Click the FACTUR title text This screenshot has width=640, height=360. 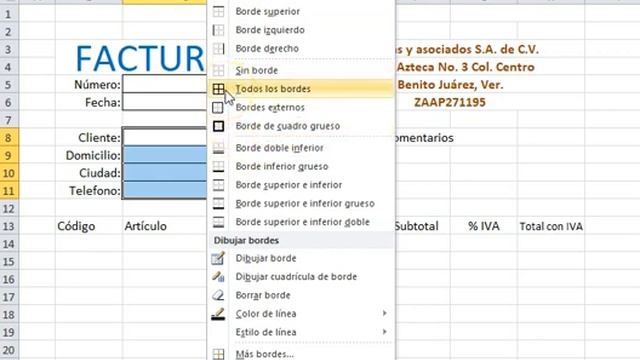pyautogui.click(x=140, y=58)
